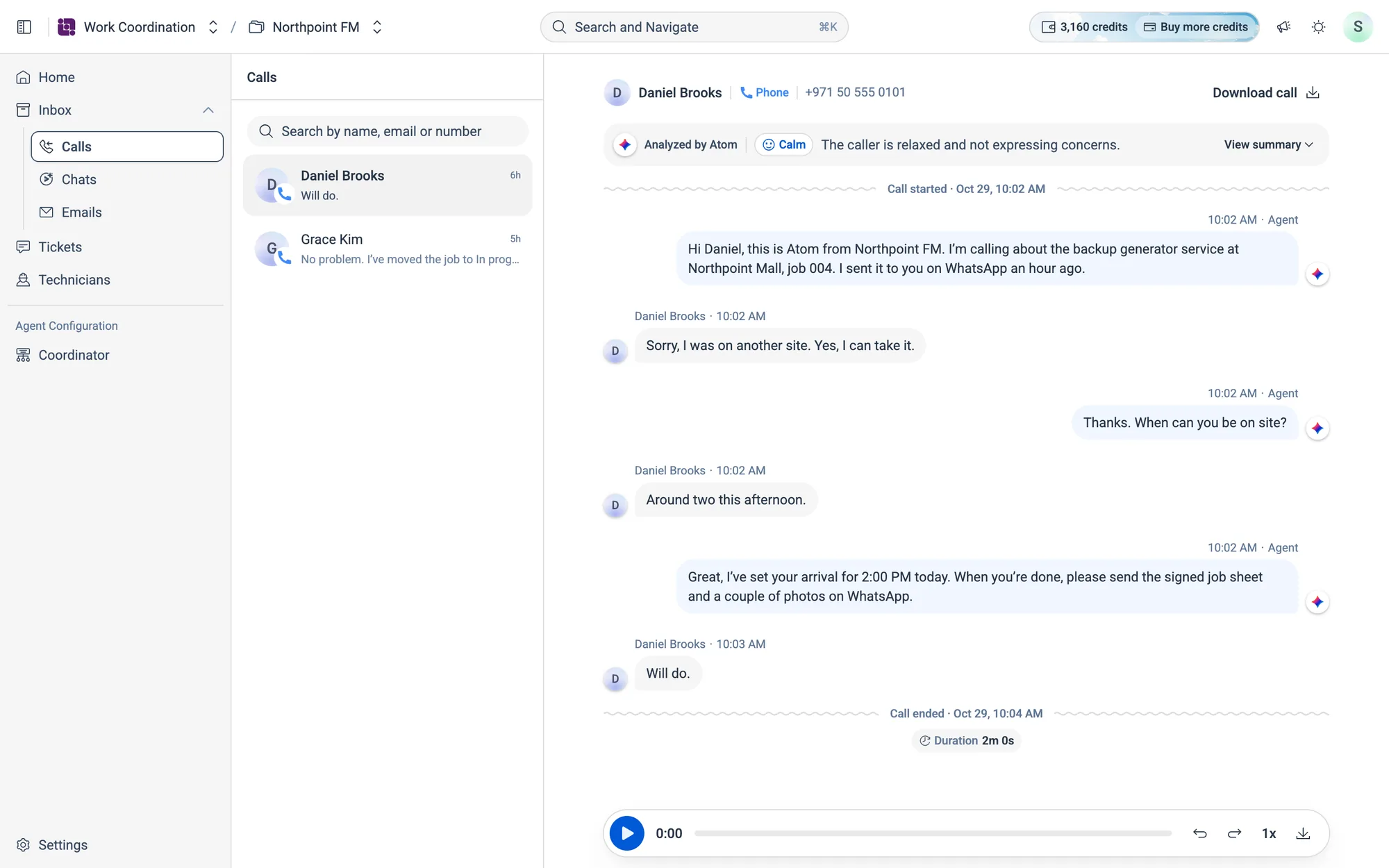
Task: Click the Home house icon
Action: coord(23,77)
